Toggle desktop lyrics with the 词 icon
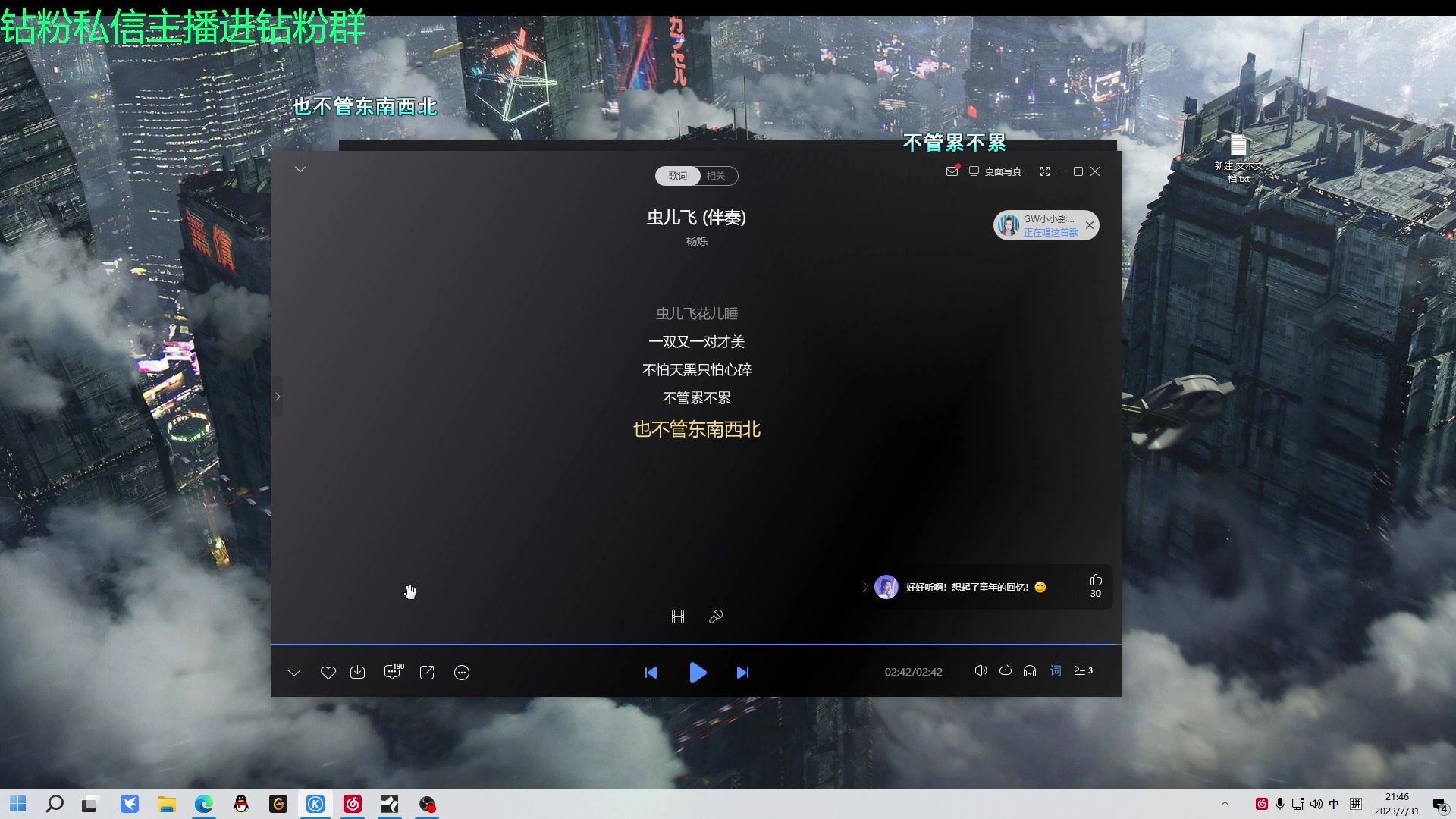Image resolution: width=1456 pixels, height=819 pixels. 1056,670
